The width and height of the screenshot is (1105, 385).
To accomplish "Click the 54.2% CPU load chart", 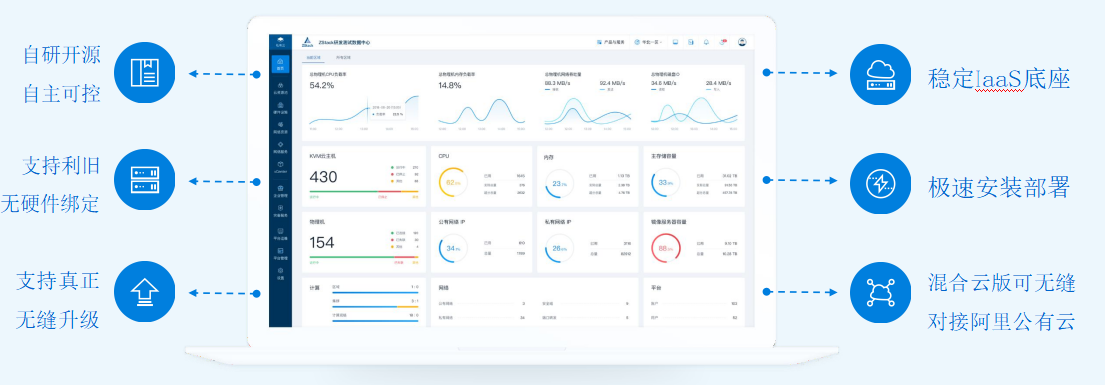I will (364, 114).
